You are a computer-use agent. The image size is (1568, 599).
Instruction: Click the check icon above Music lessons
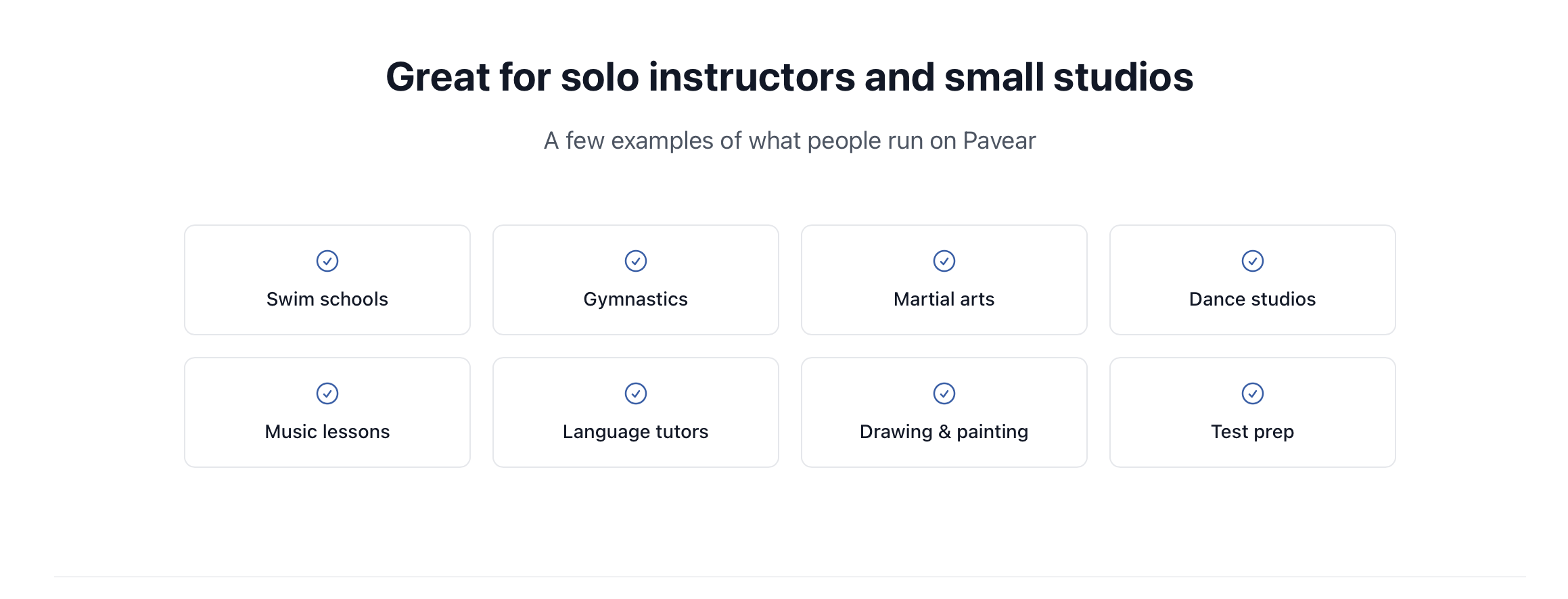(x=327, y=393)
